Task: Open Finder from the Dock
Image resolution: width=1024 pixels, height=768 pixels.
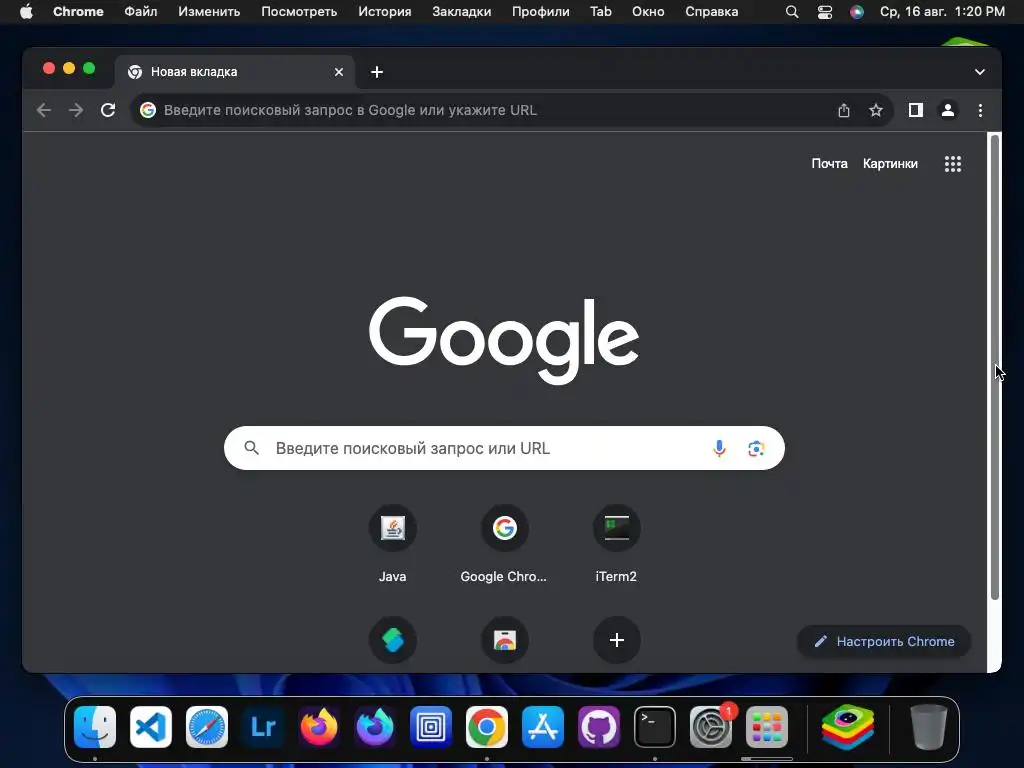Action: [x=95, y=727]
